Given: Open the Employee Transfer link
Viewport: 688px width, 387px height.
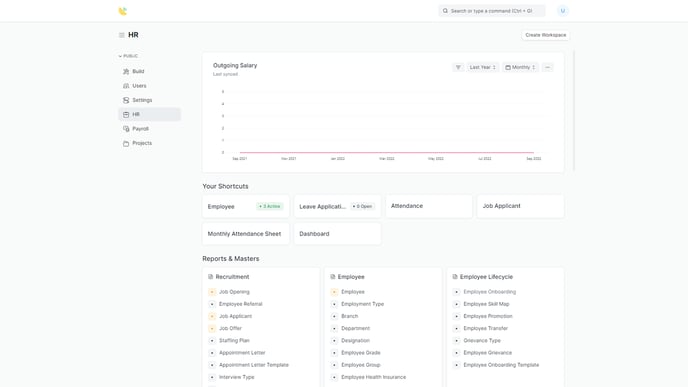Looking at the screenshot, I should 485,328.
